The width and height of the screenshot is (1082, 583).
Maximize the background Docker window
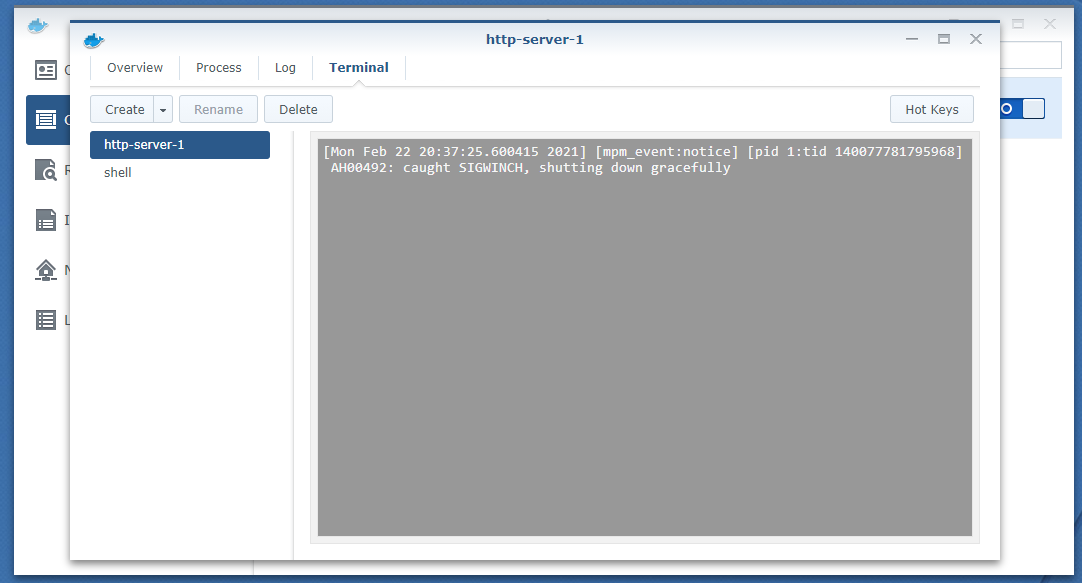click(1018, 24)
